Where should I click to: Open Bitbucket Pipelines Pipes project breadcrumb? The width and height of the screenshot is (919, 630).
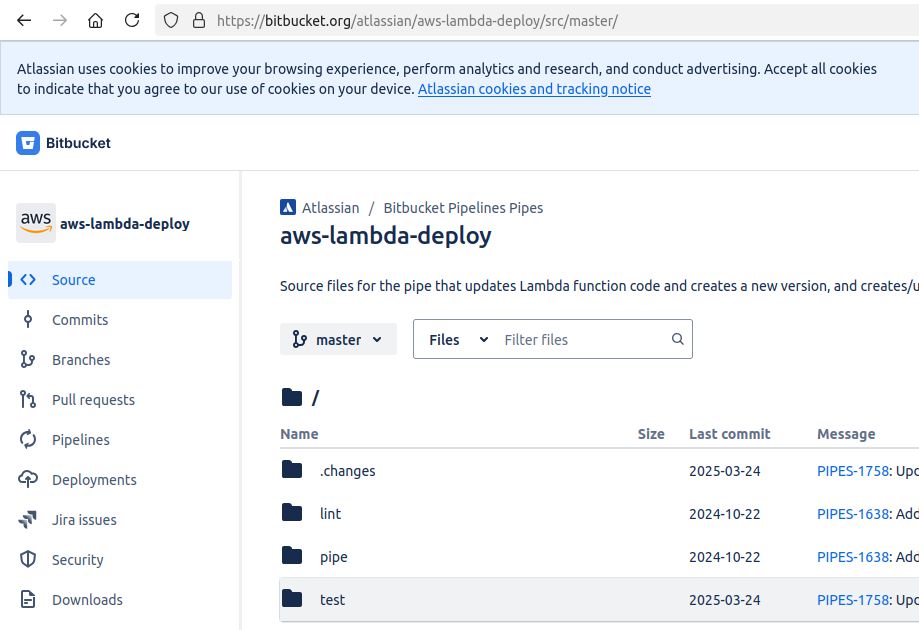click(x=463, y=207)
